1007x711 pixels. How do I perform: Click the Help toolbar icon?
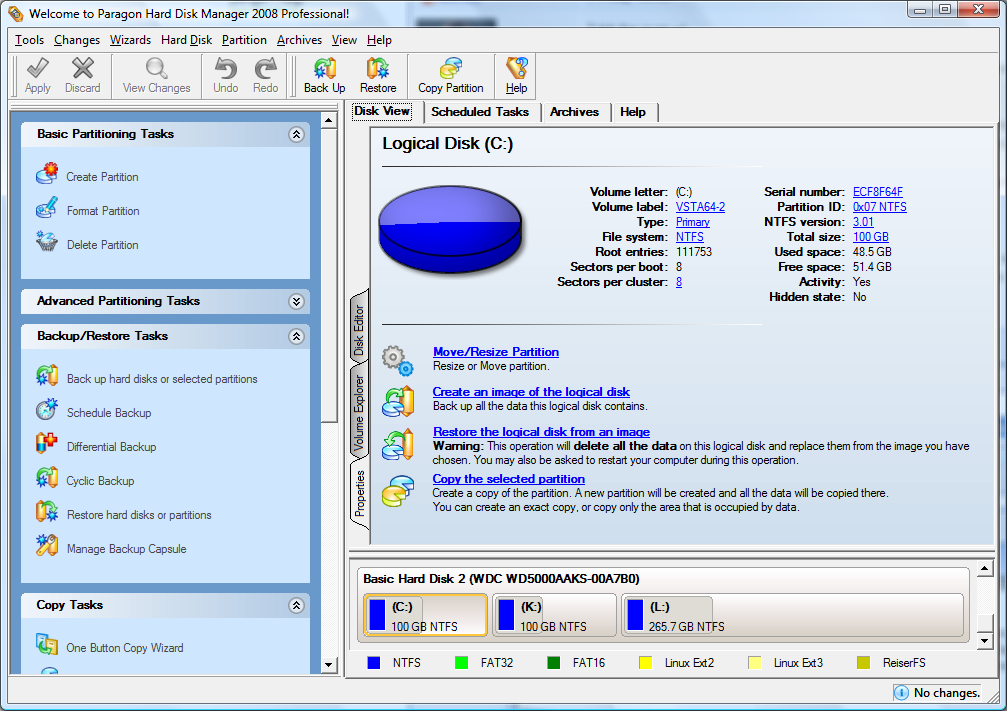tap(516, 69)
